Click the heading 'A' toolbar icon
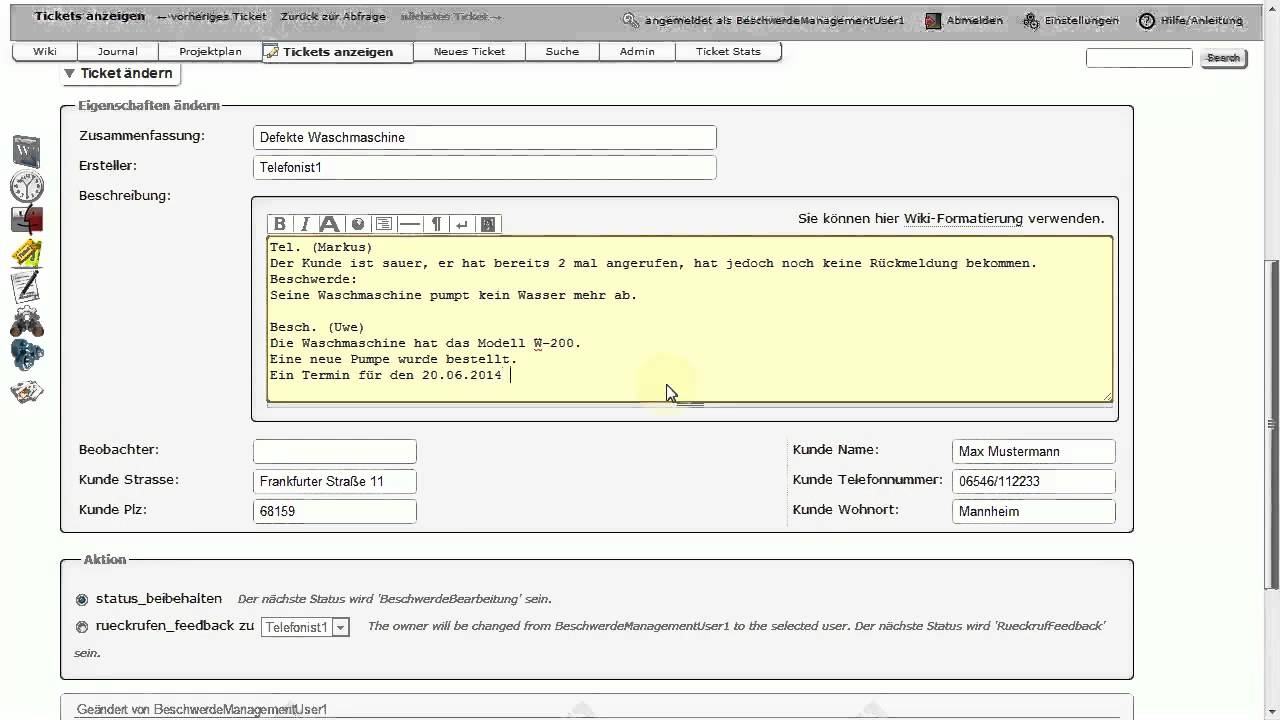 [x=329, y=224]
